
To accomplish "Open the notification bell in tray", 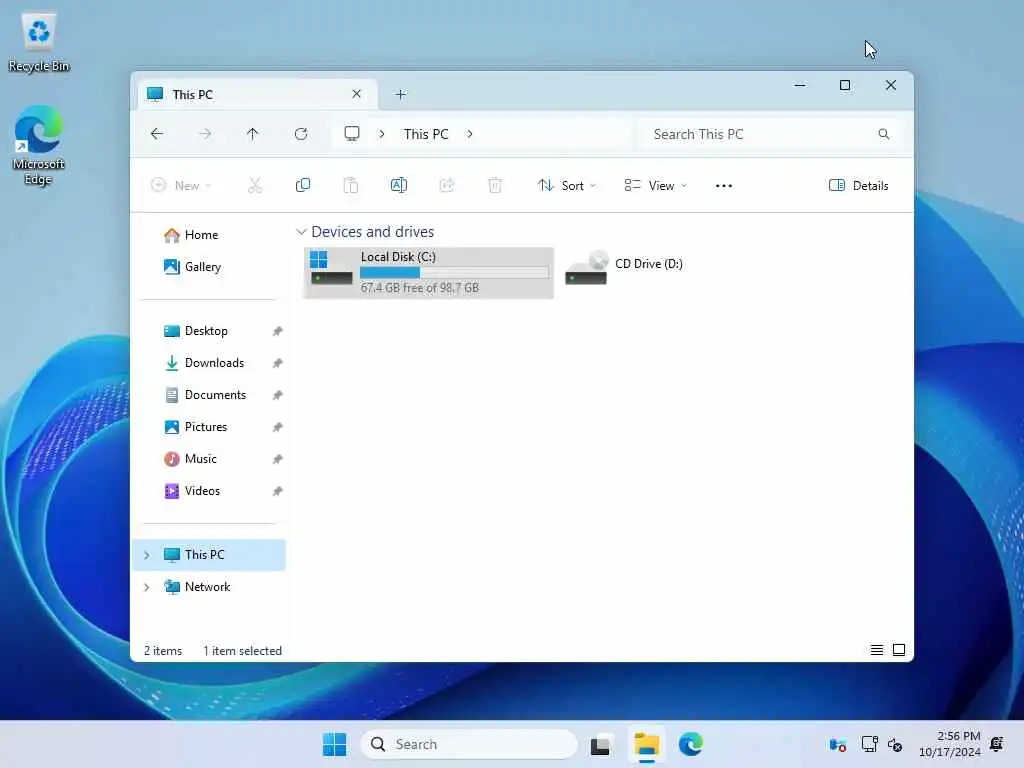I will pyautogui.click(x=997, y=744).
